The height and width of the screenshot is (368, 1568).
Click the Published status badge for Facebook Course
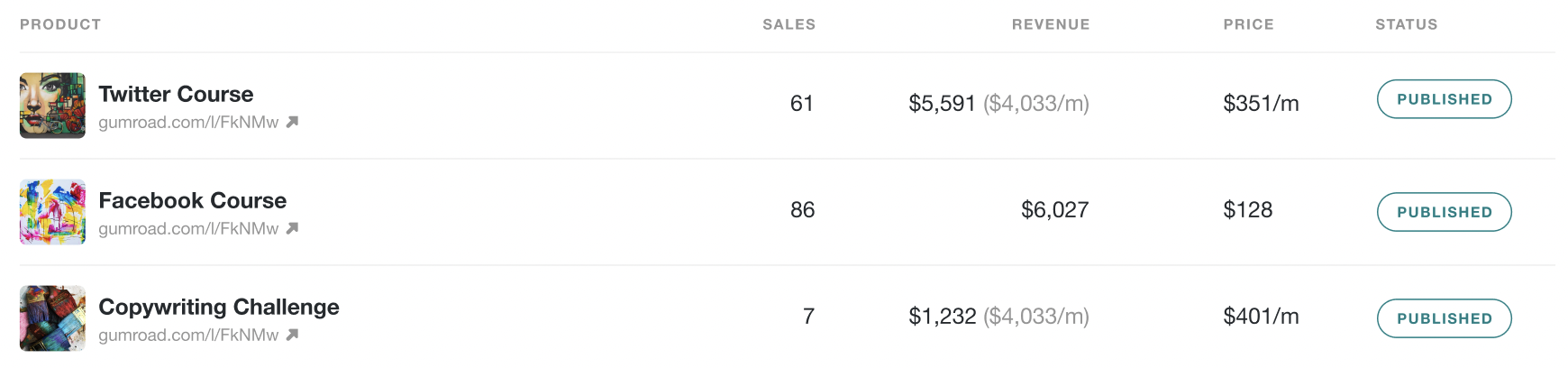(x=1444, y=212)
